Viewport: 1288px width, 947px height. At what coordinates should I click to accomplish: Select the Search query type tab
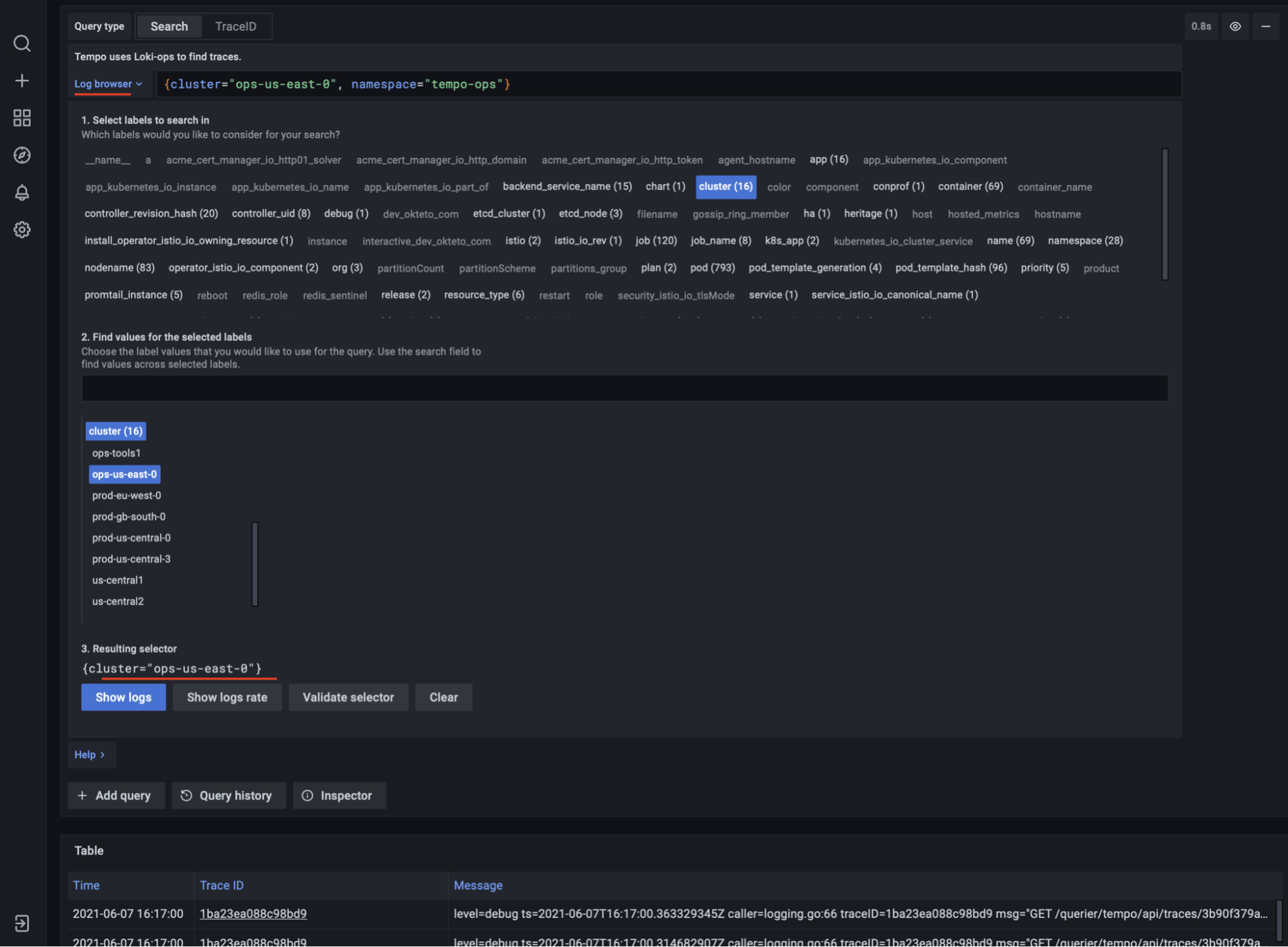tap(169, 26)
